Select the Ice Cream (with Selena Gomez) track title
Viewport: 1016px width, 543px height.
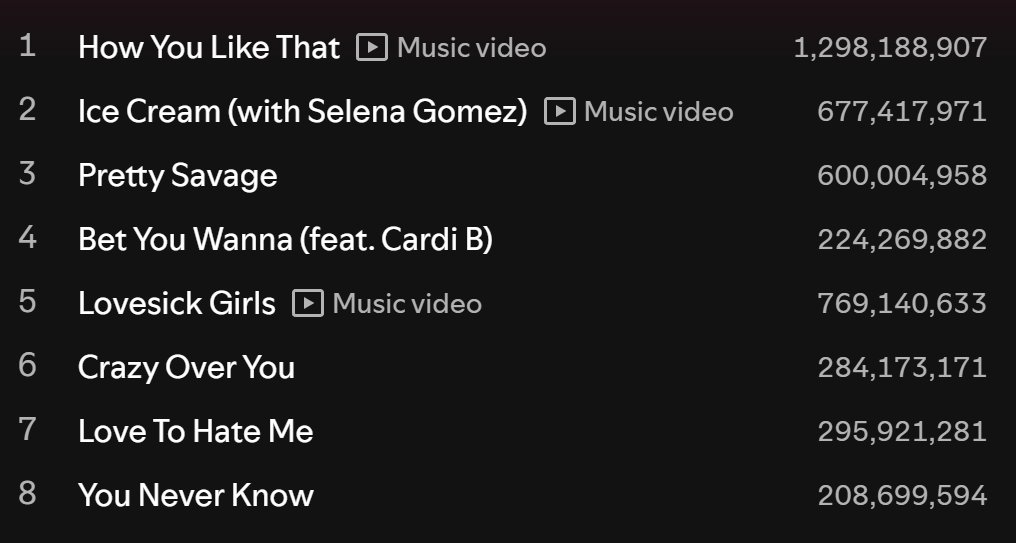click(303, 111)
